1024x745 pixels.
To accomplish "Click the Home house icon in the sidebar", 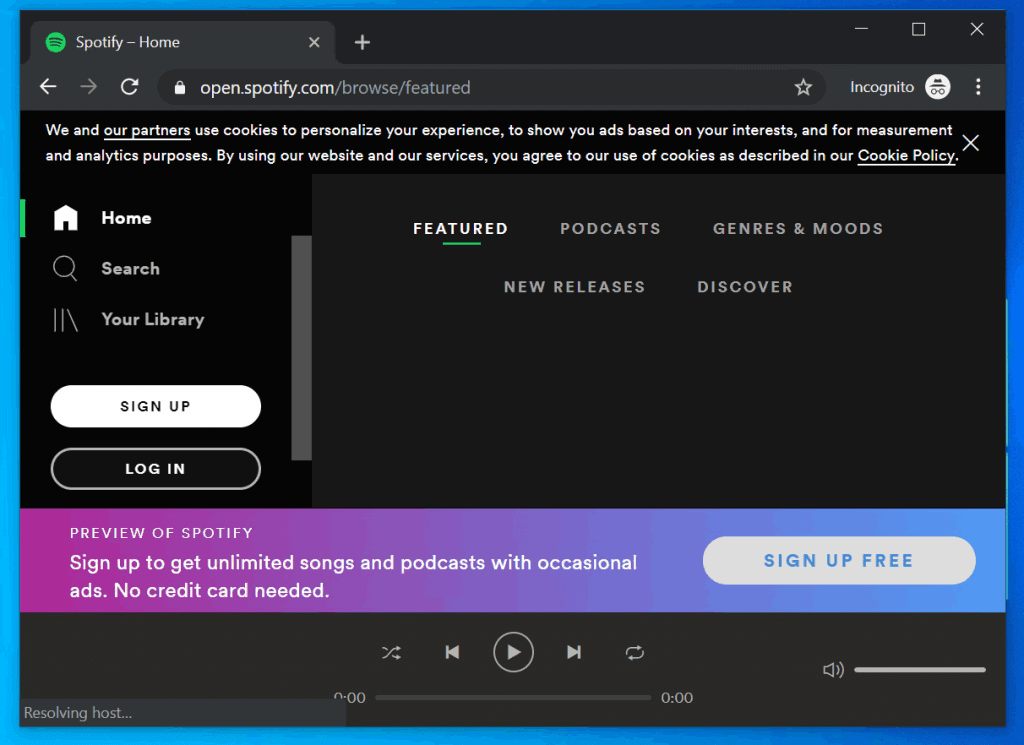I will click(65, 218).
